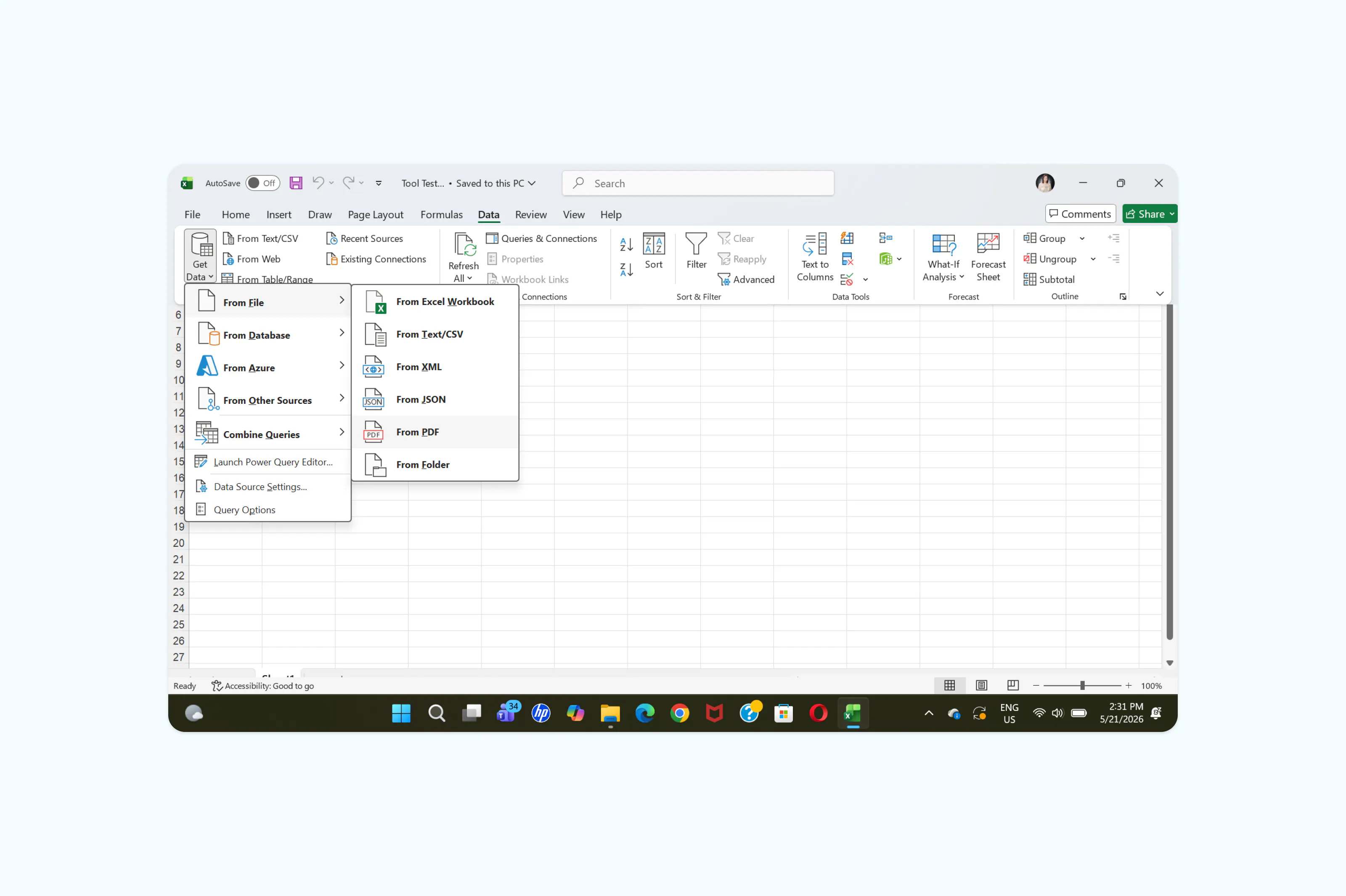Open the Data Validation dropdown arrow
Image resolution: width=1346 pixels, height=896 pixels.
[865, 279]
